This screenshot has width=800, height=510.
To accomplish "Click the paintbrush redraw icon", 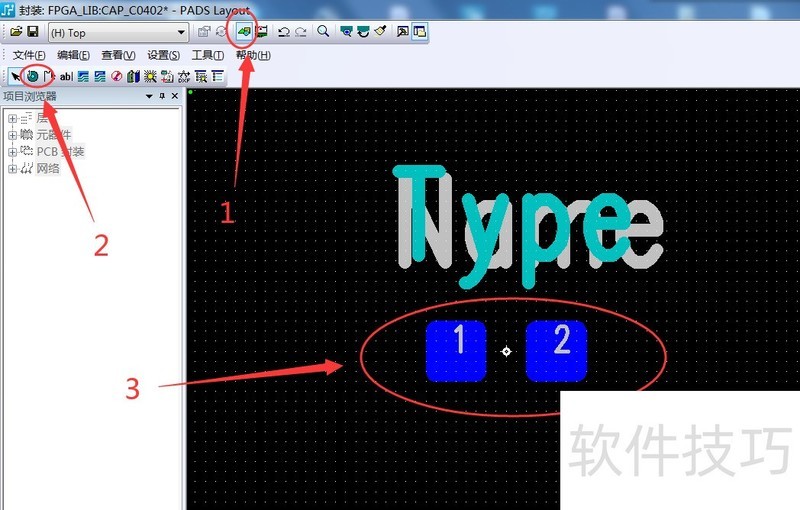I will coord(380,32).
